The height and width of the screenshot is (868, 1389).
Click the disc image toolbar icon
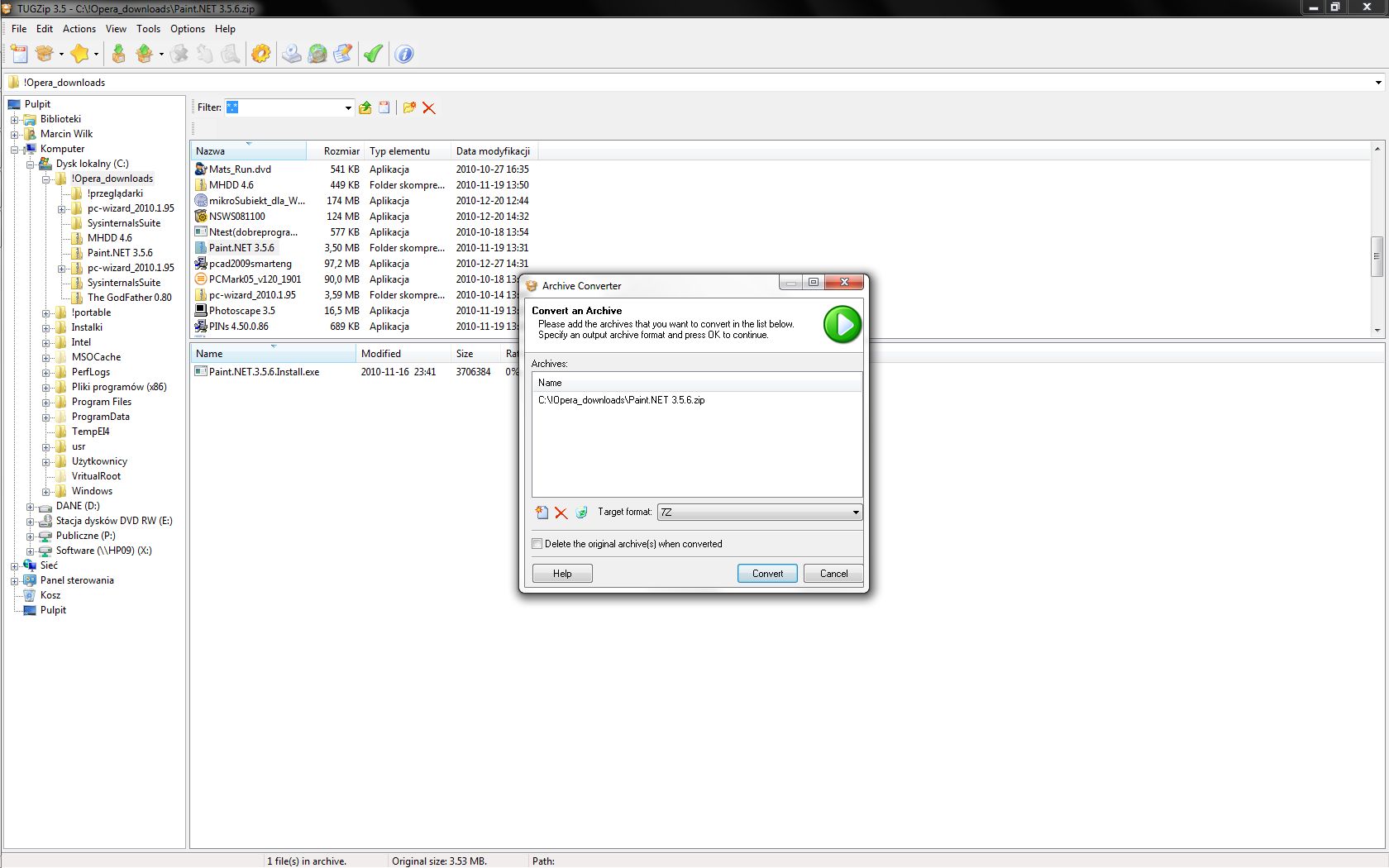tap(291, 55)
